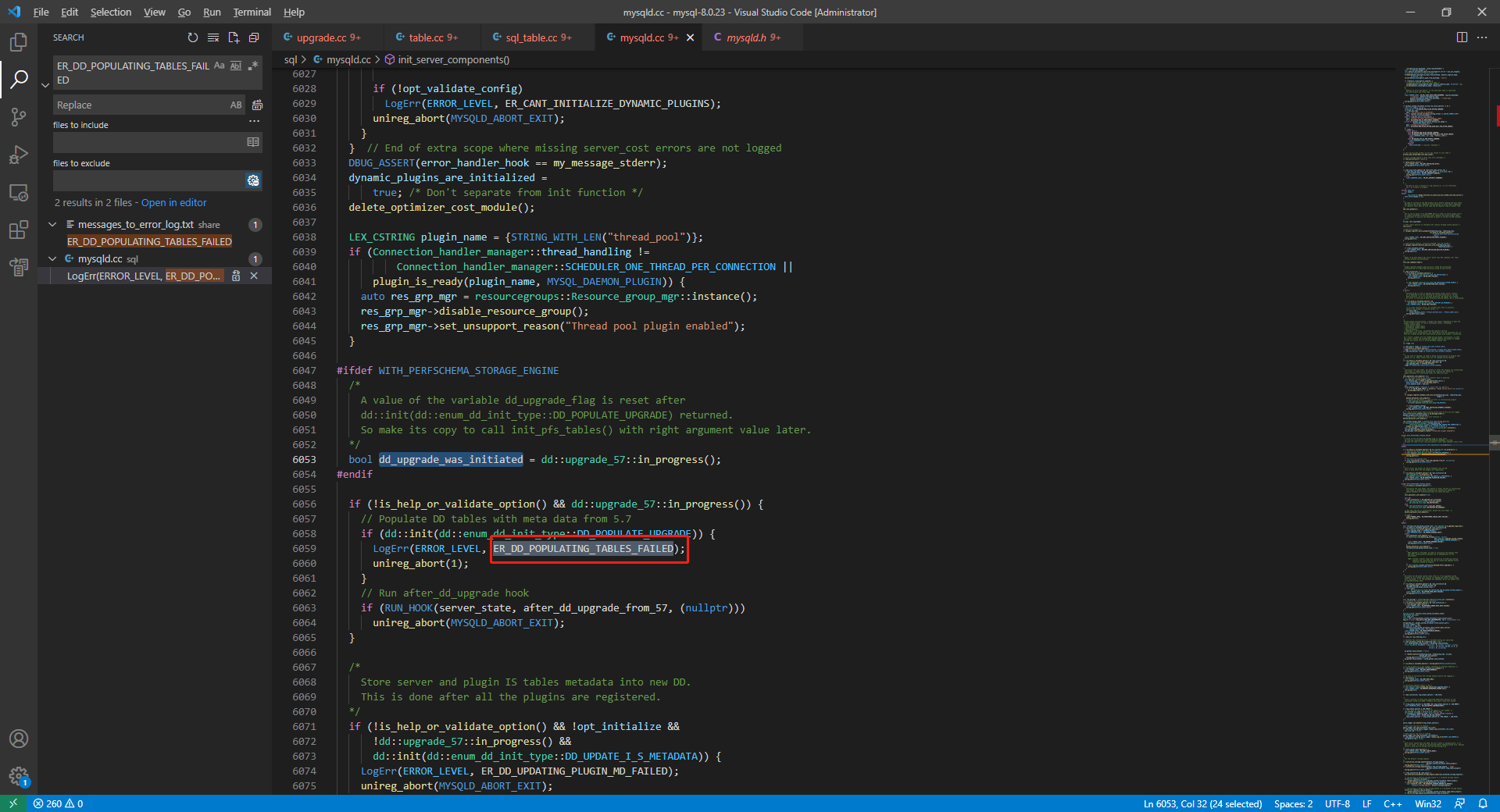Click the errors and warnings status indicator
The image size is (1500, 812).
click(59, 803)
